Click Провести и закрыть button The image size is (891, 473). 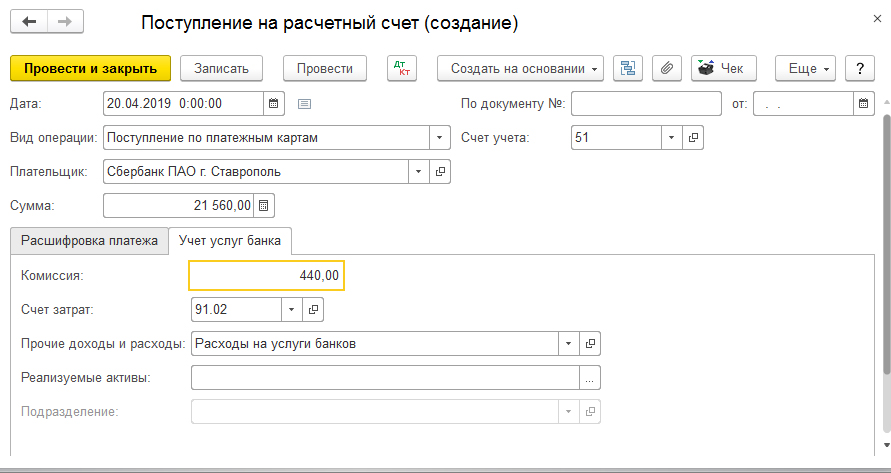coord(91,69)
